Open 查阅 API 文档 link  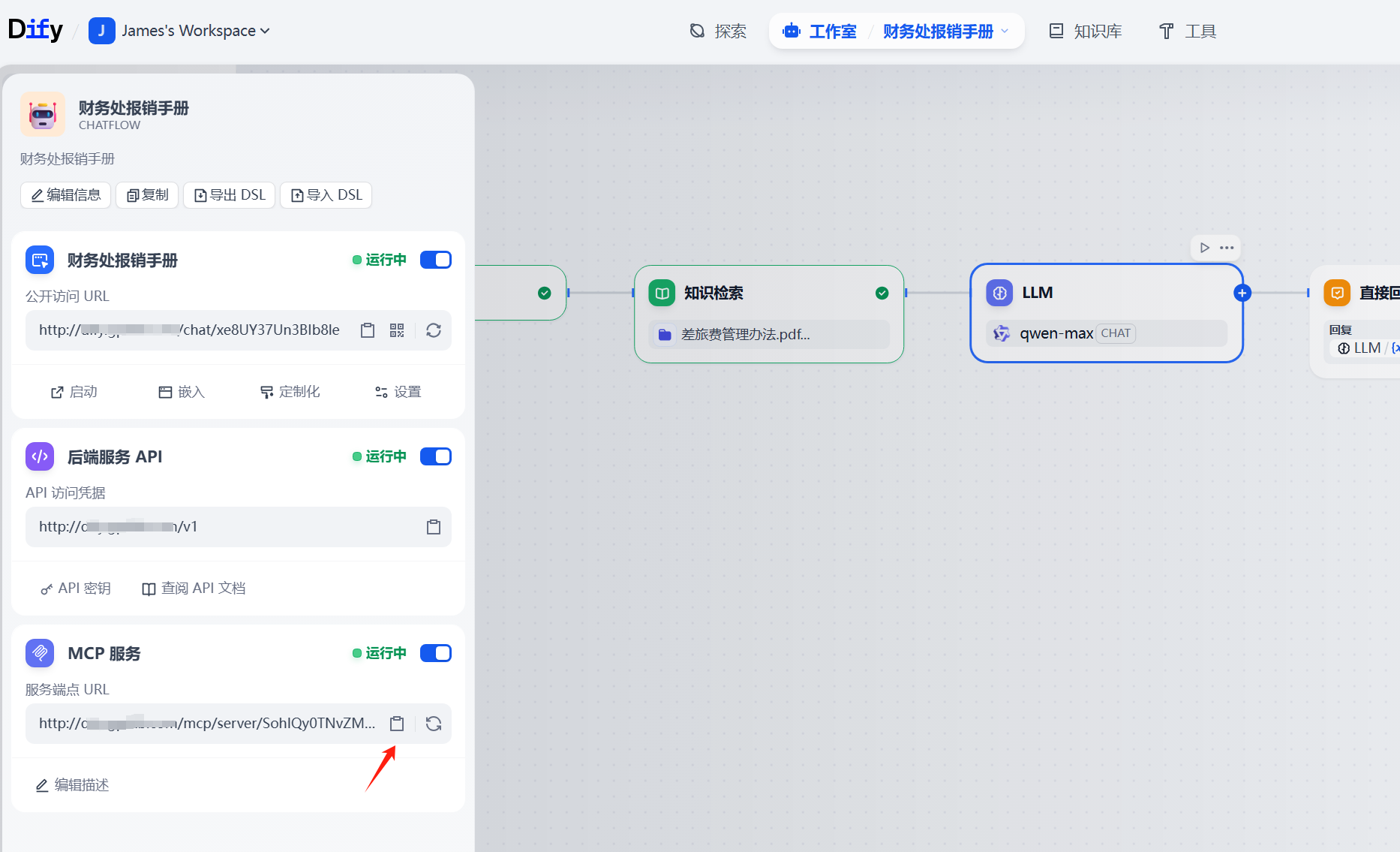click(194, 589)
